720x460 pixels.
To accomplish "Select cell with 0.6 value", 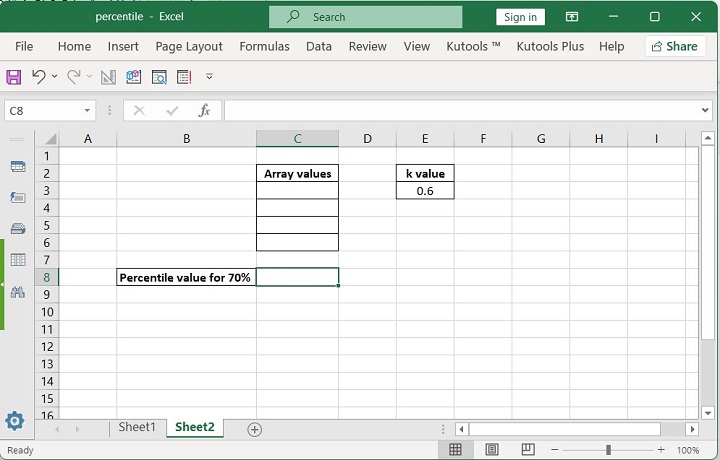I will [425, 191].
